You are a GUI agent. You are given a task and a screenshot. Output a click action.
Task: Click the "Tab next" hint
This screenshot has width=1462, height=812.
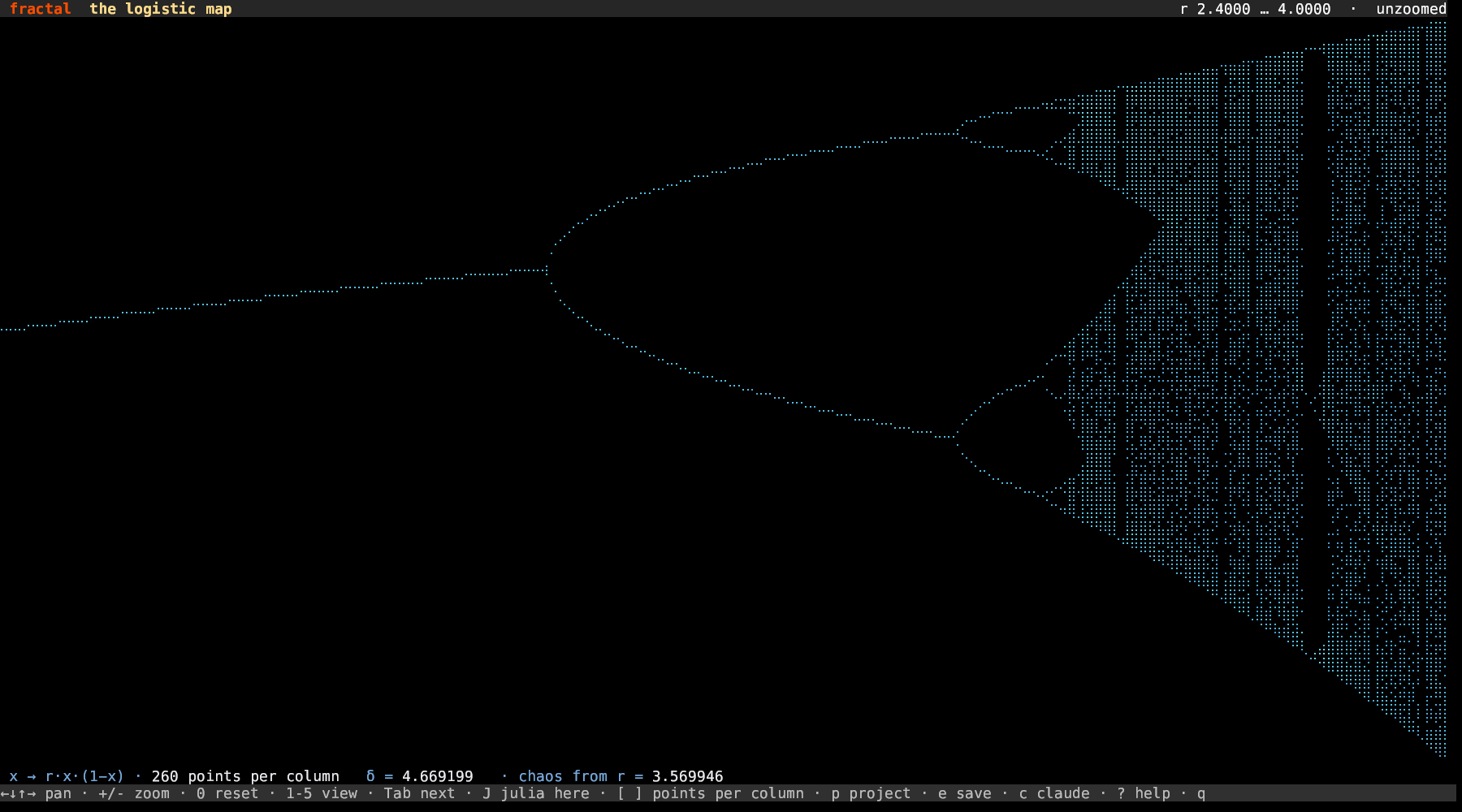pos(419,793)
